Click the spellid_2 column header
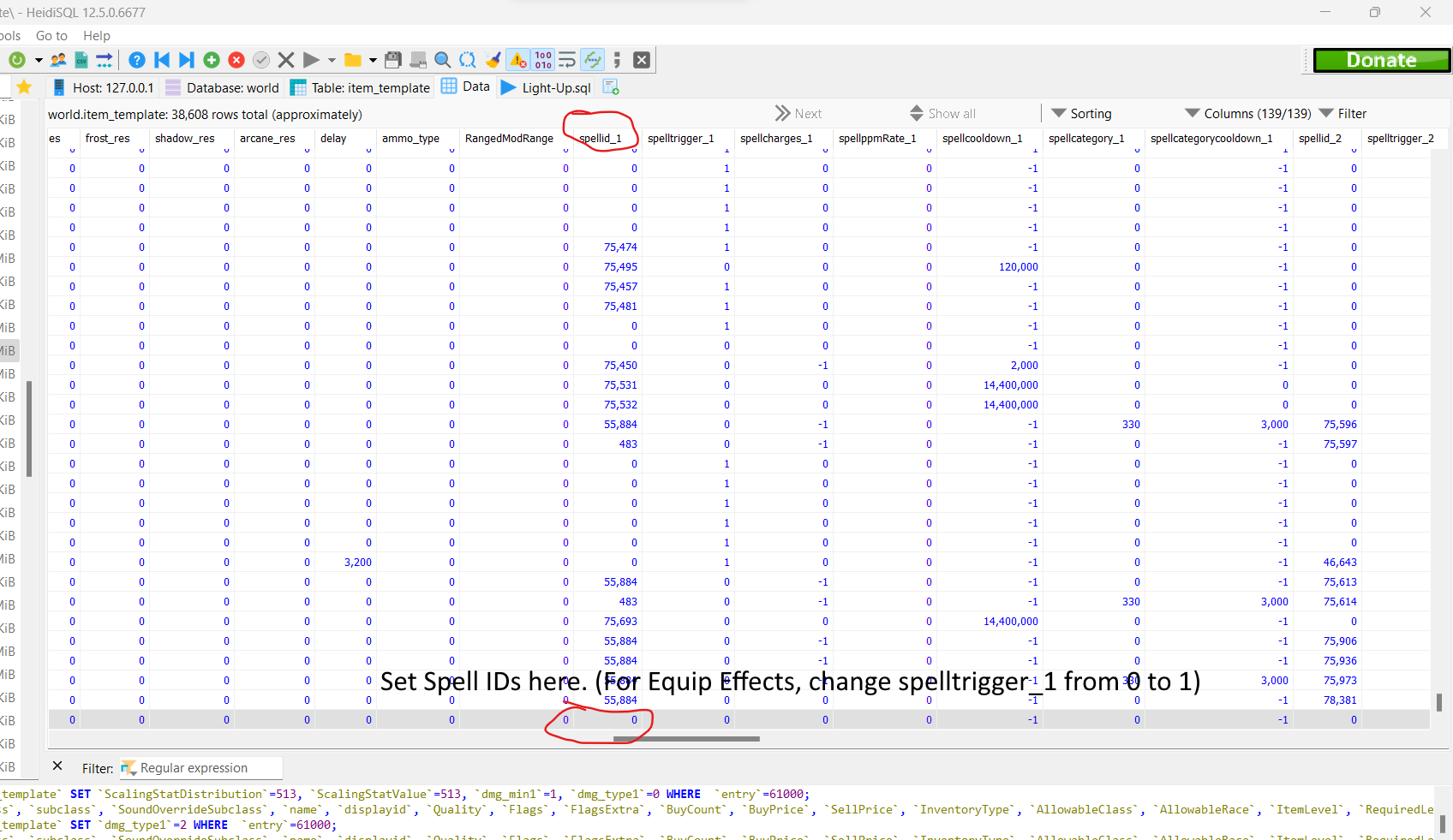Viewport: 1453px width, 840px height. [x=1326, y=139]
